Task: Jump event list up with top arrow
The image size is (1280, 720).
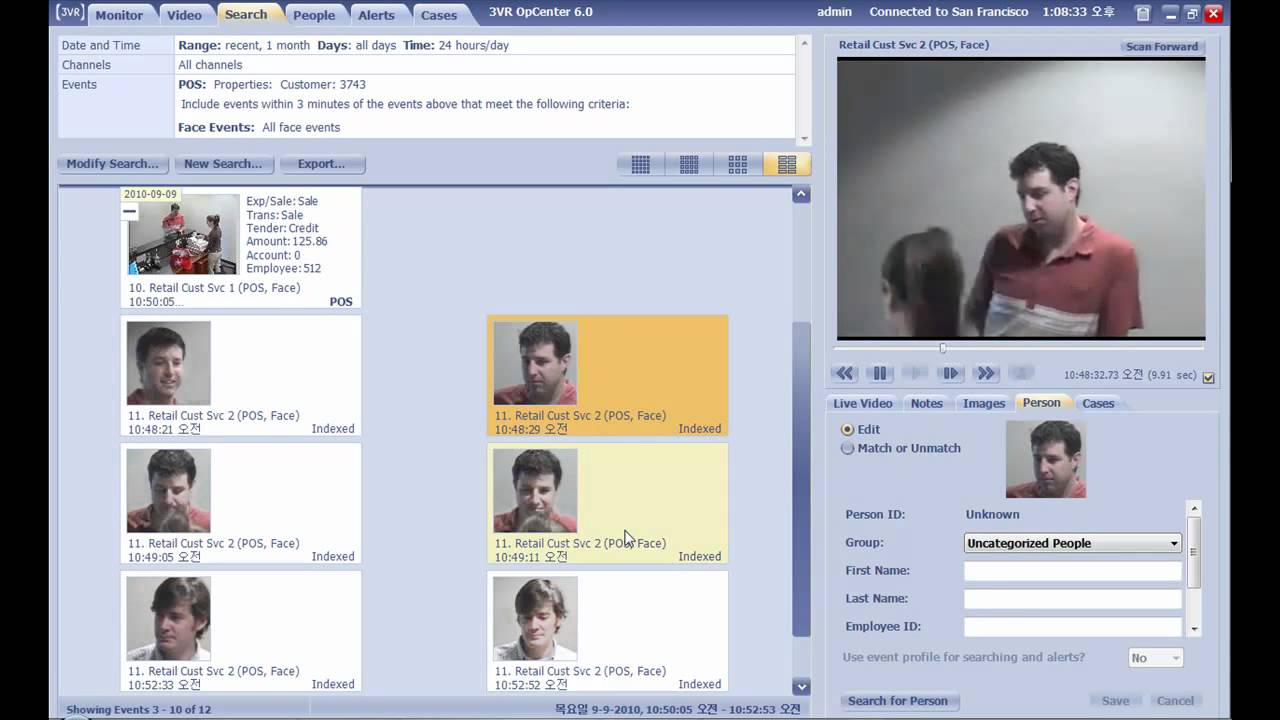Action: click(x=801, y=194)
